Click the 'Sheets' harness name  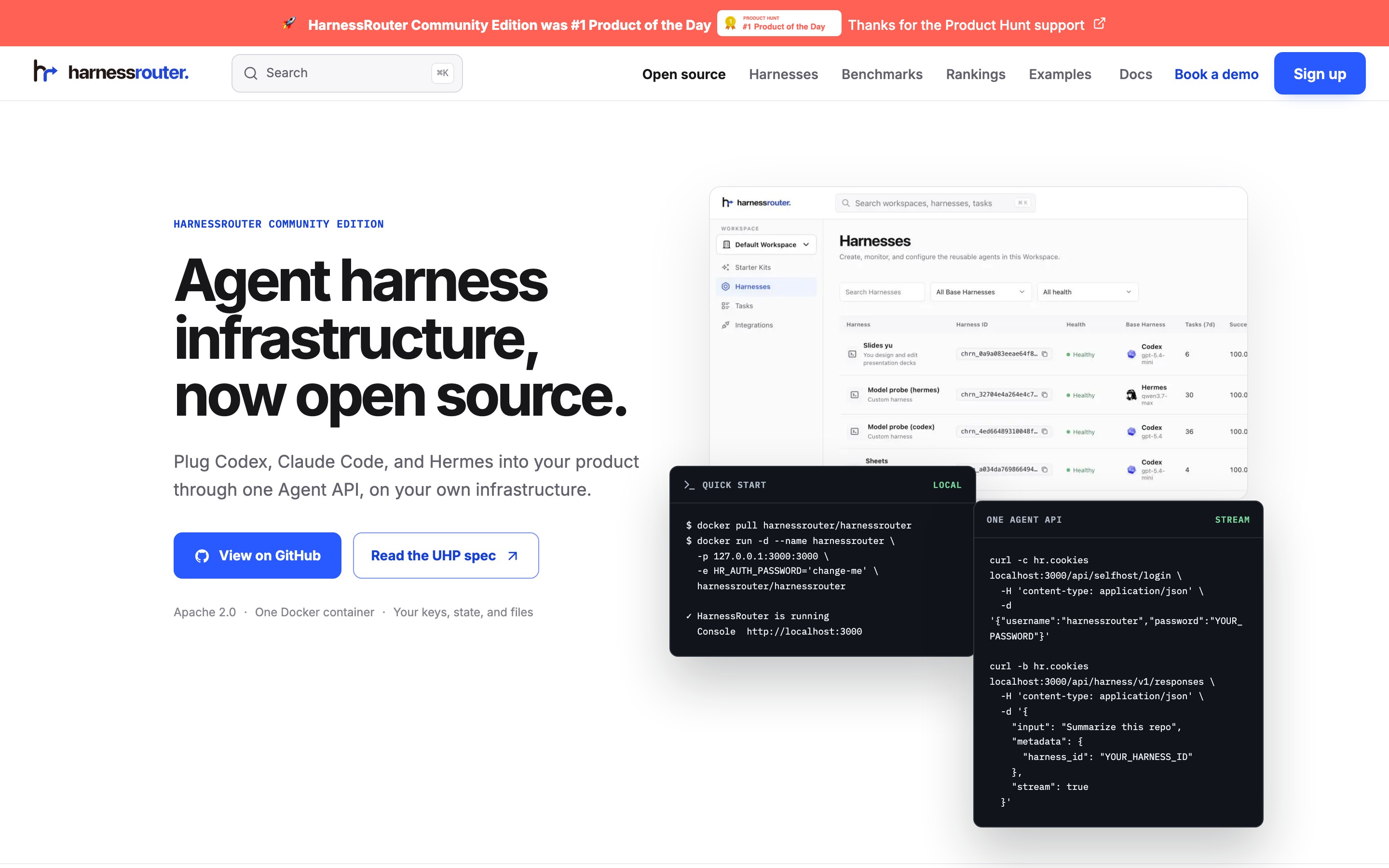point(876,461)
